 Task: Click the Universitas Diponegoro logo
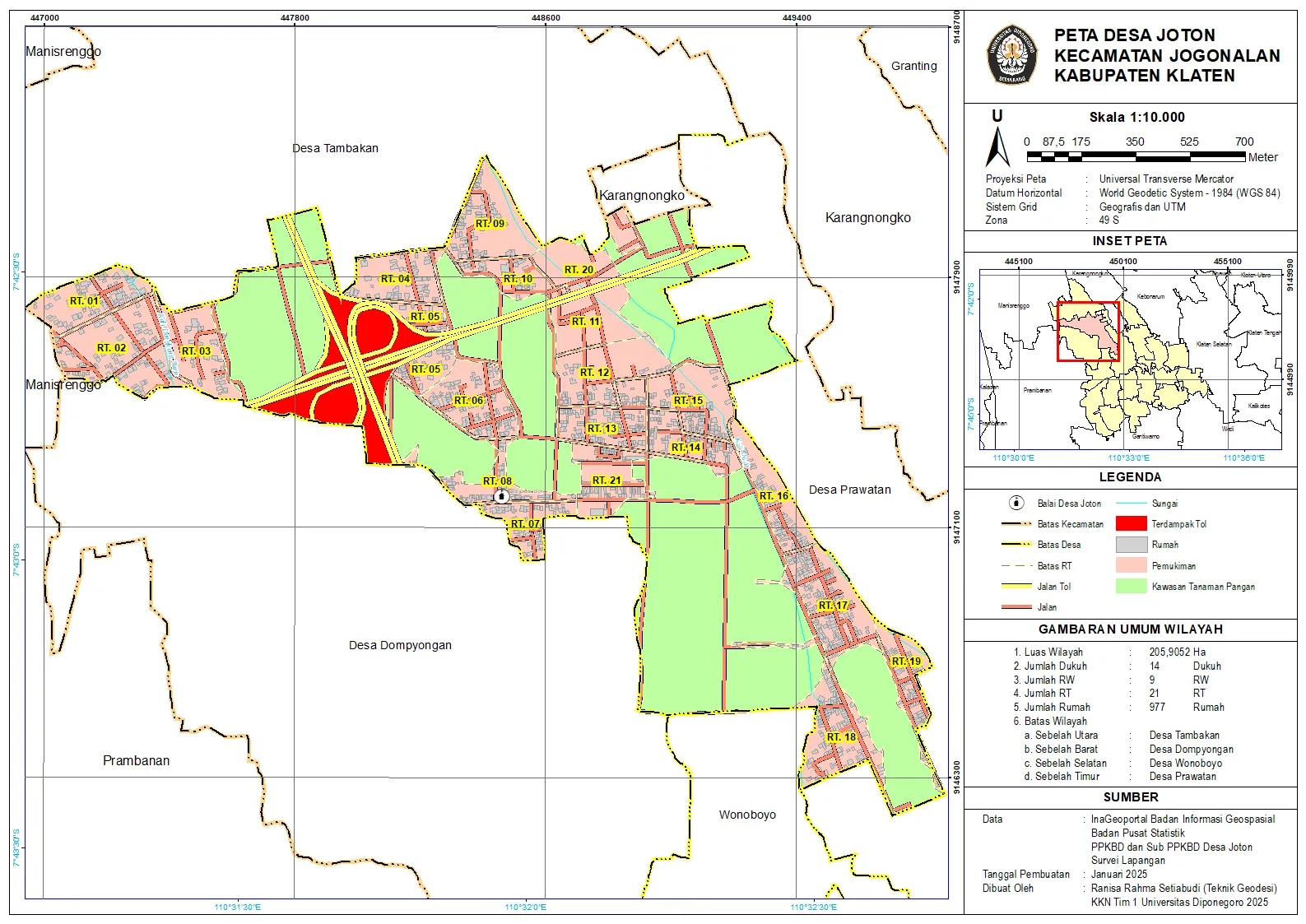(x=1012, y=54)
